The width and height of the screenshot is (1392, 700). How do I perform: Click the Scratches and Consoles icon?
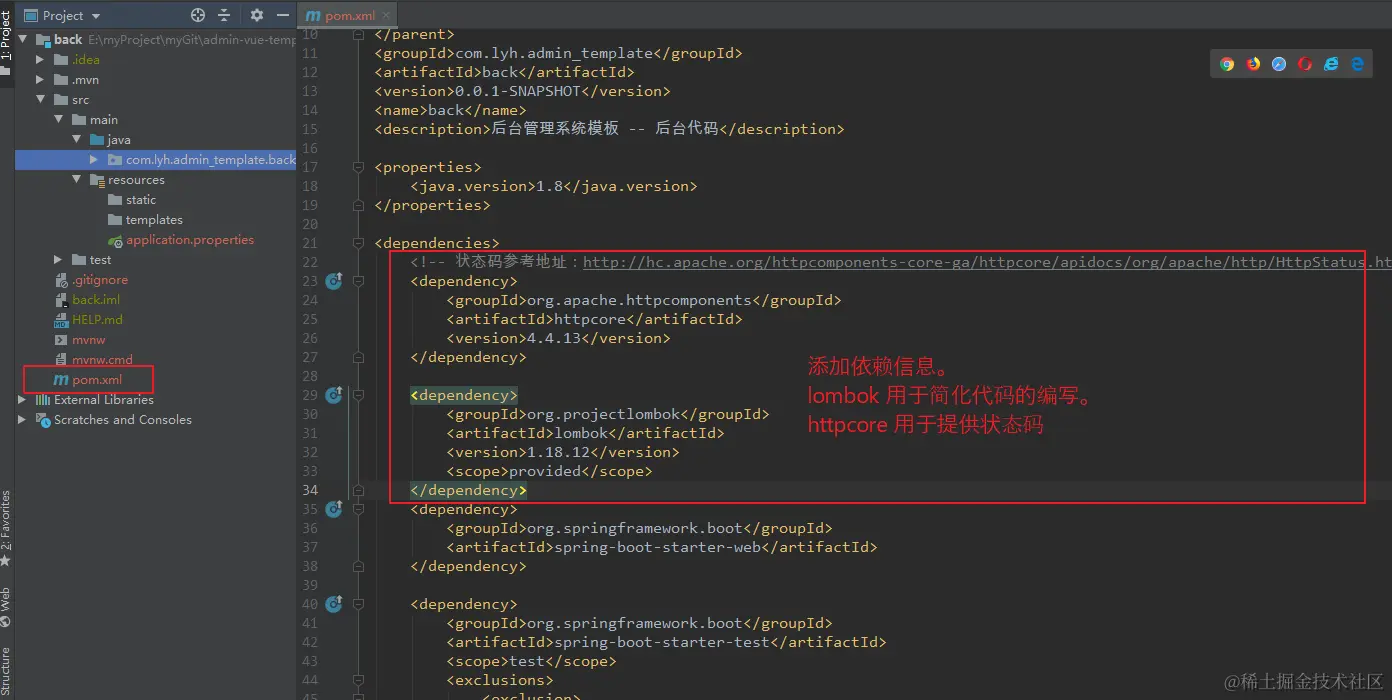43,420
